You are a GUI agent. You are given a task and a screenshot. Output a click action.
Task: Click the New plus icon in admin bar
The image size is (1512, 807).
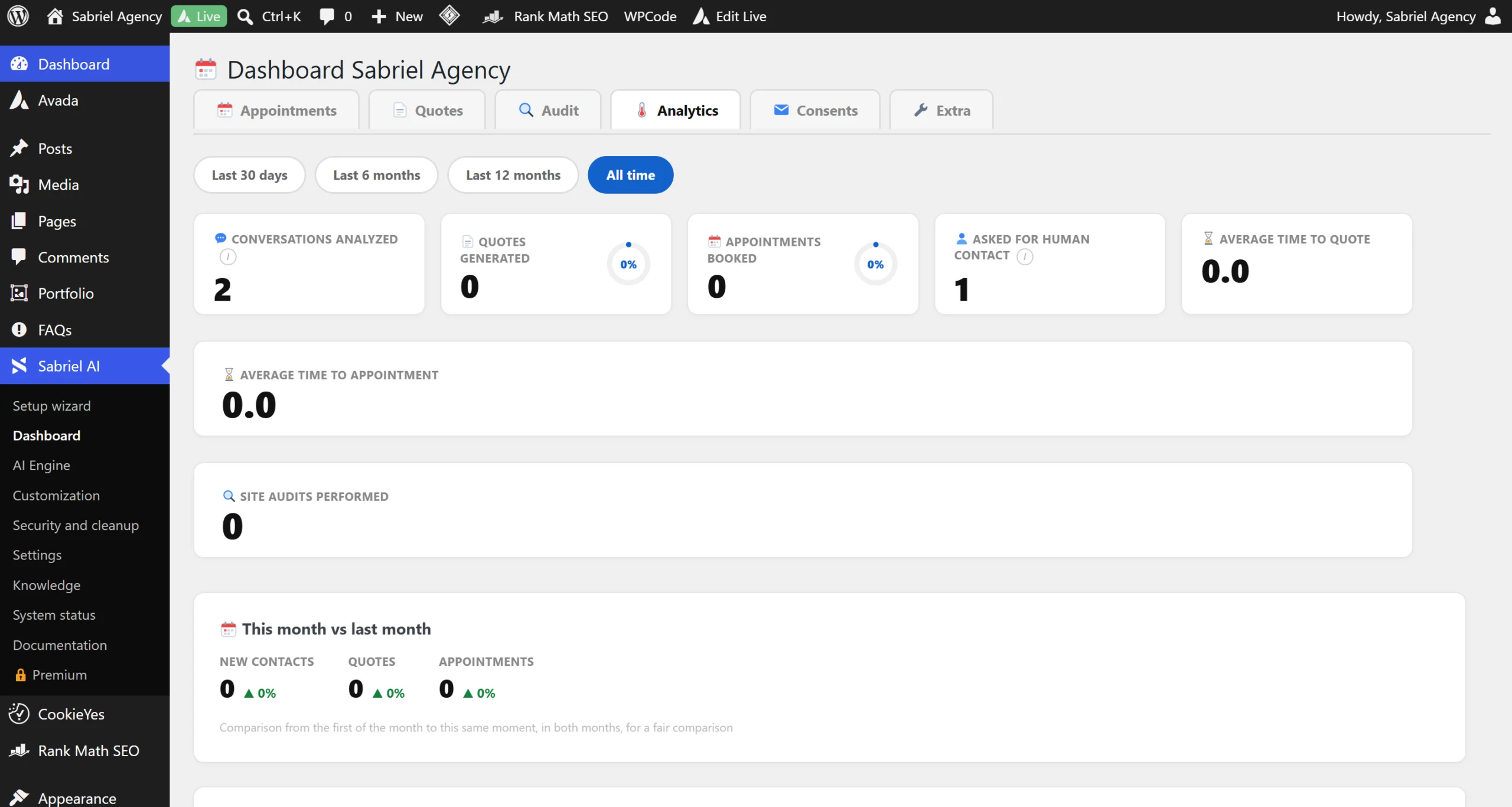click(379, 16)
